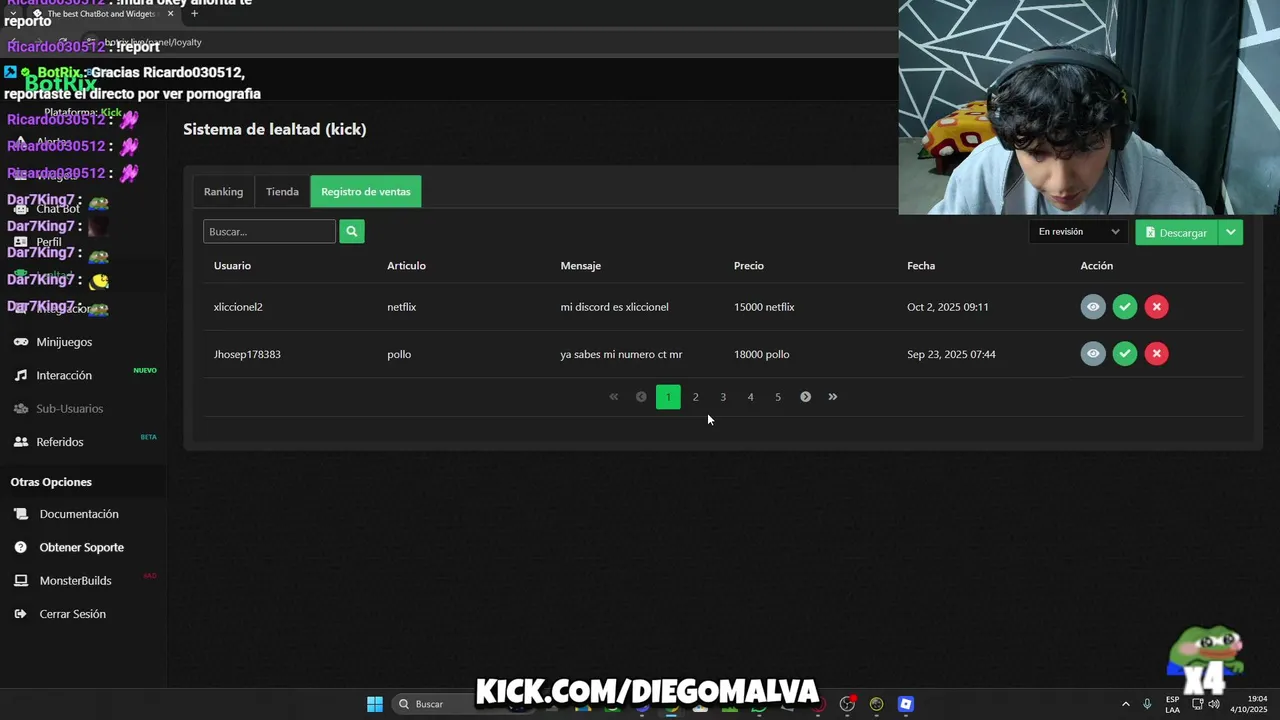
Task: Open Minijuegos in the sidebar
Action: click(64, 342)
